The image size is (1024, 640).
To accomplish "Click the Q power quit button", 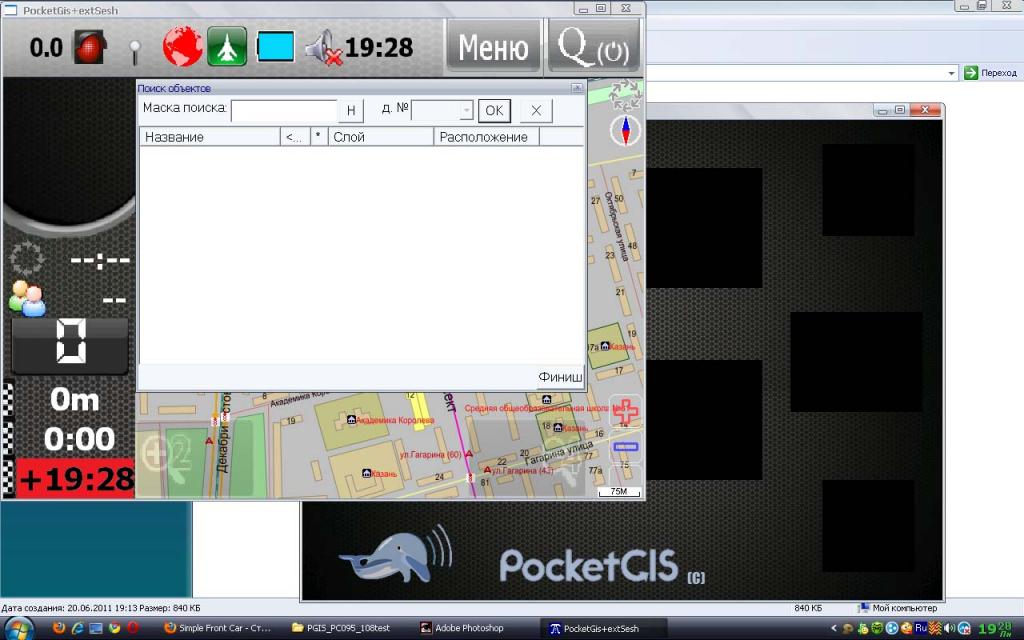I will (594, 47).
